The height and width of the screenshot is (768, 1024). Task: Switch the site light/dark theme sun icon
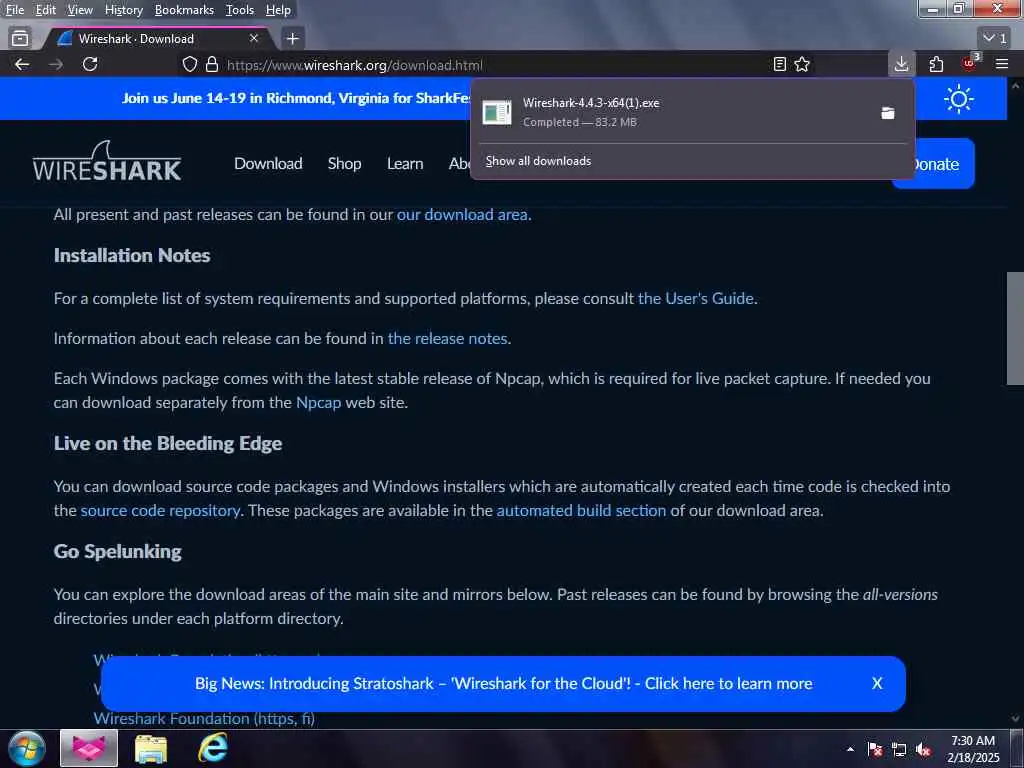958,99
